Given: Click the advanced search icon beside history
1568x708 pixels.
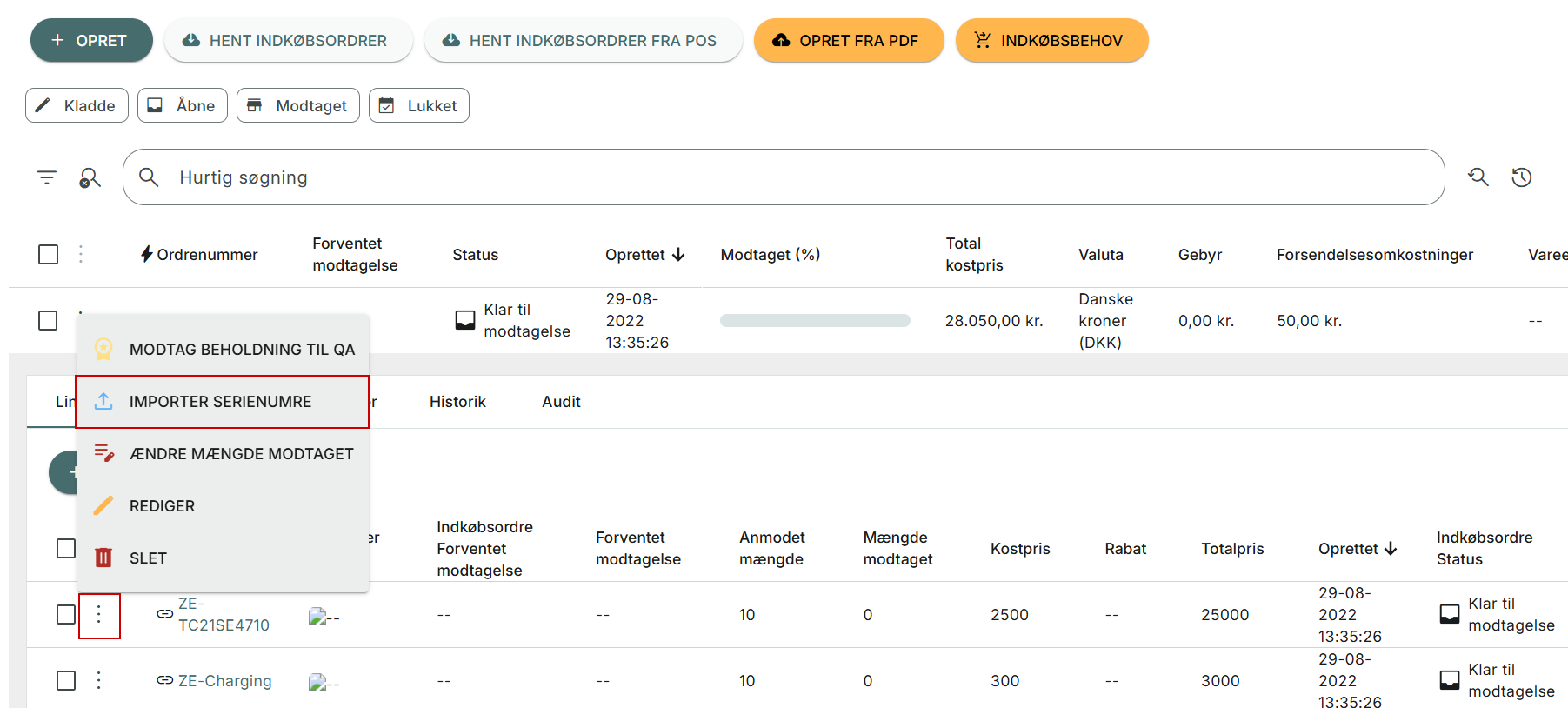Looking at the screenshot, I should pyautogui.click(x=1478, y=177).
